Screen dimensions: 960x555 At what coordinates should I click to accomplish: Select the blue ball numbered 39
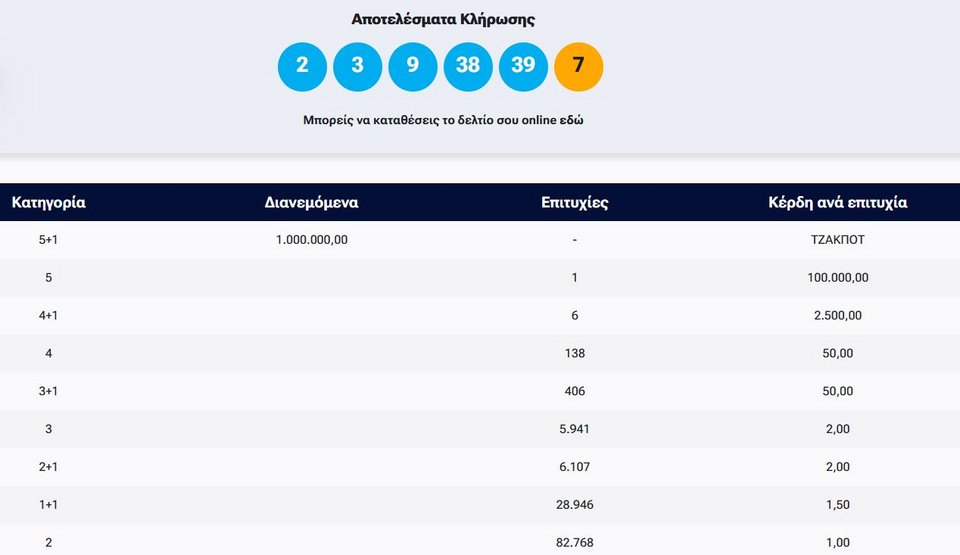(x=523, y=66)
